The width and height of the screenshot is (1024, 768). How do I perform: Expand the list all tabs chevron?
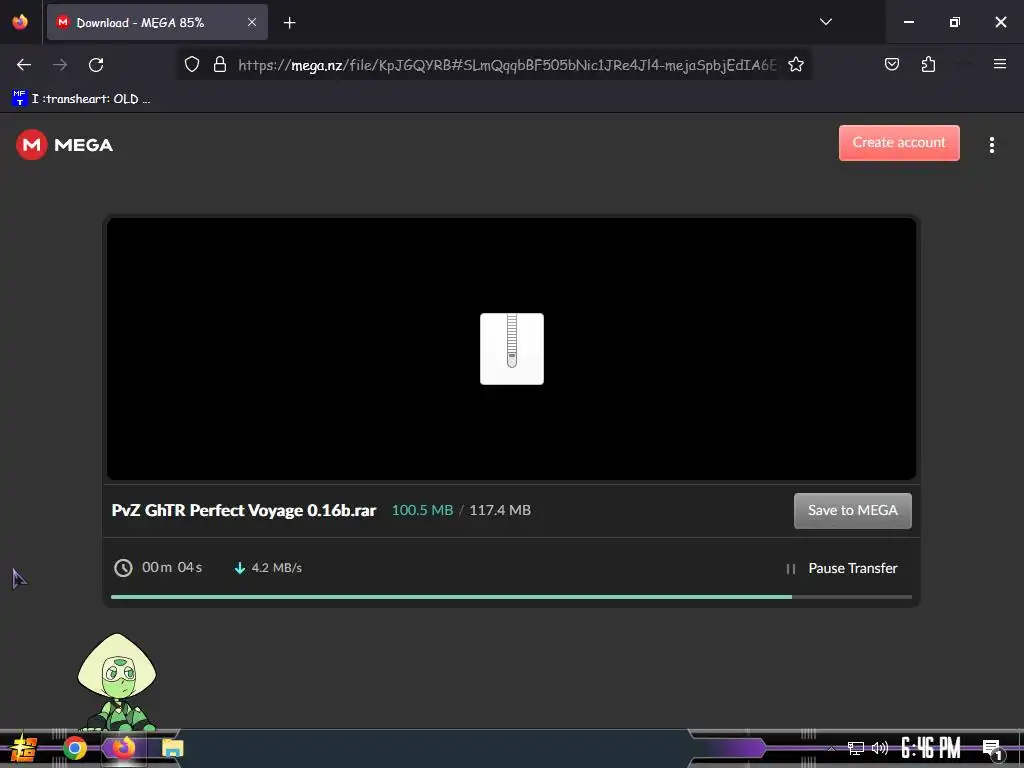click(x=825, y=22)
